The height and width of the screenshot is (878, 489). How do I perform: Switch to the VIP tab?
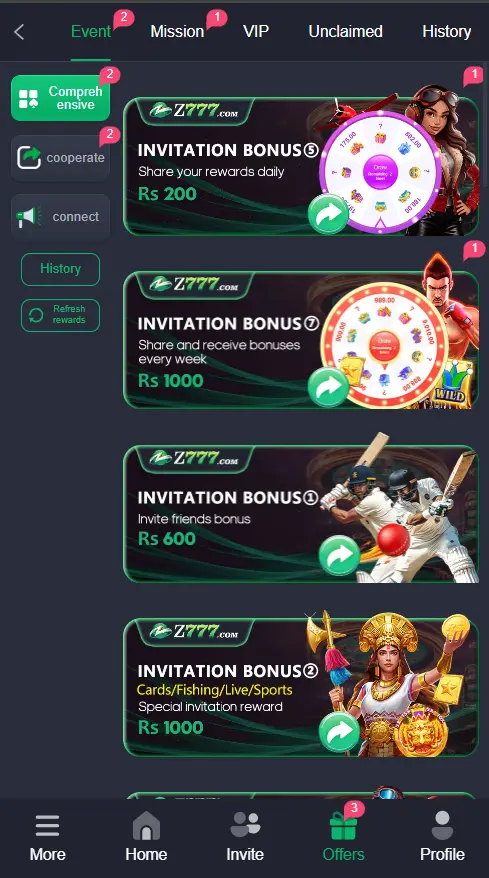coord(256,31)
